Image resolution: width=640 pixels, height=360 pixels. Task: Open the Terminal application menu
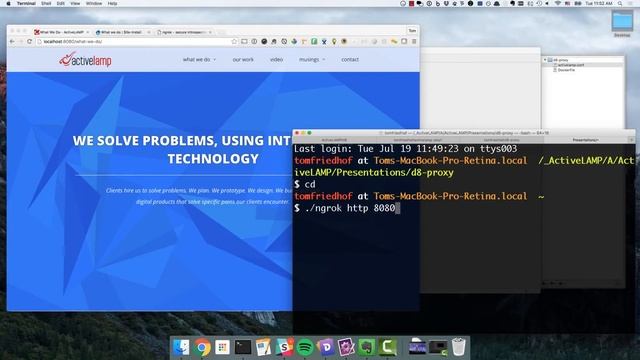pos(26,3)
